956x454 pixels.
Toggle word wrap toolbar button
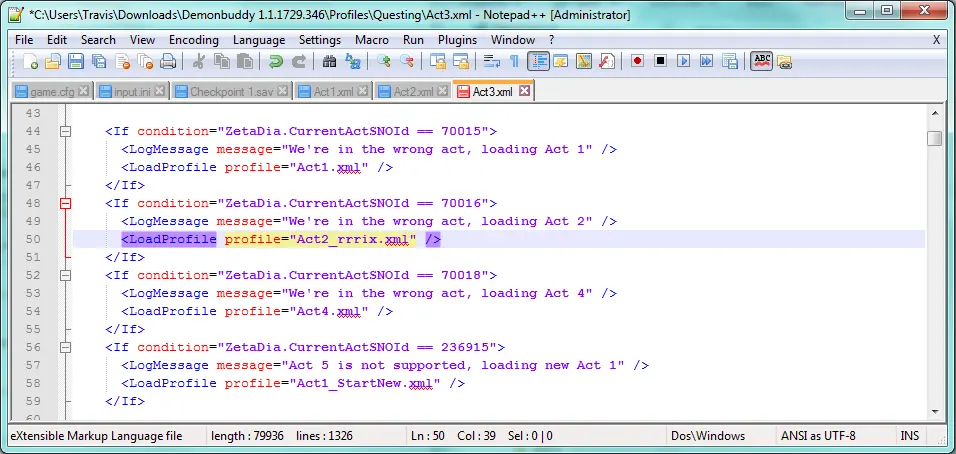tap(491, 61)
